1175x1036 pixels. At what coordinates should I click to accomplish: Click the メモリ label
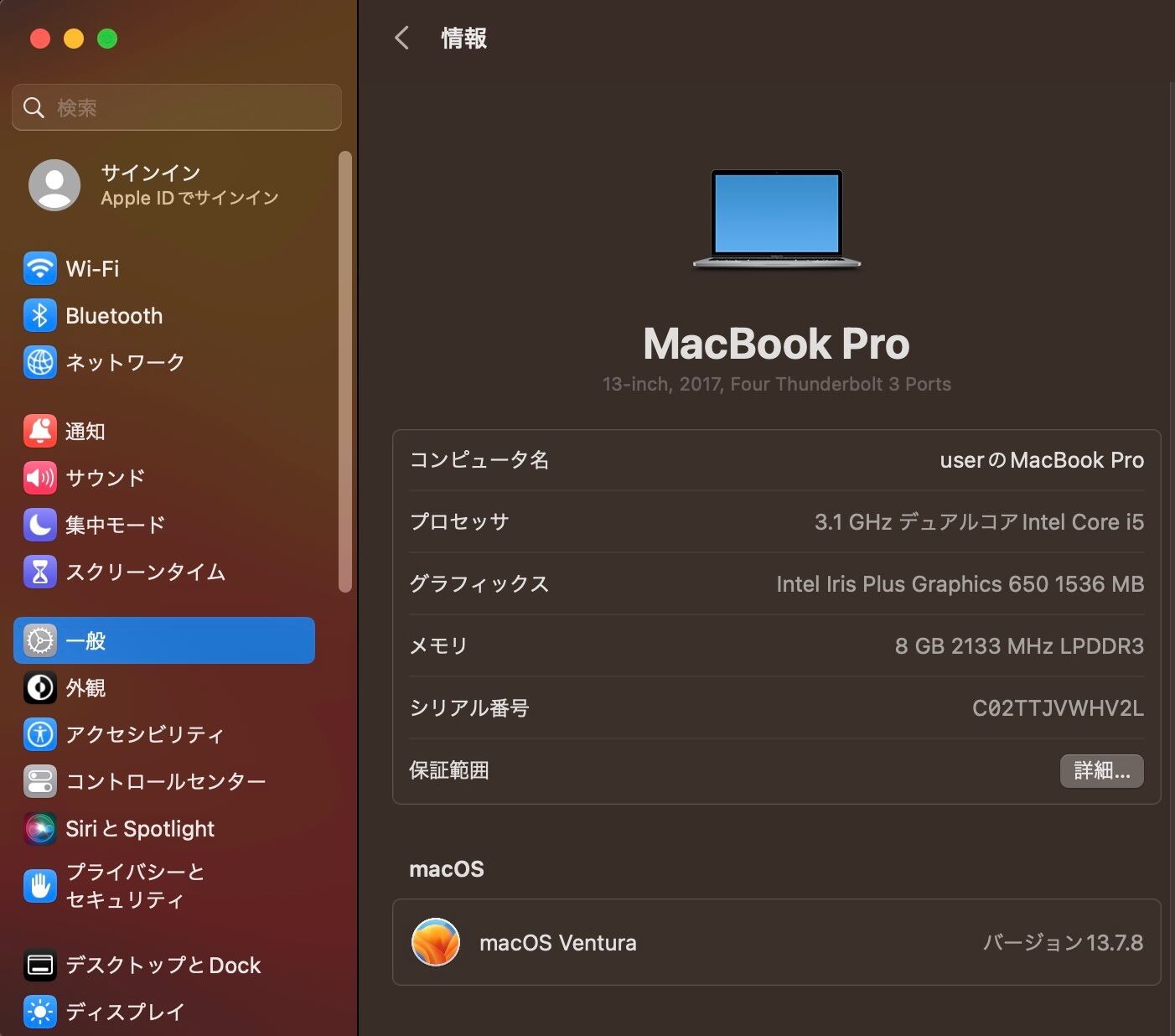point(438,646)
